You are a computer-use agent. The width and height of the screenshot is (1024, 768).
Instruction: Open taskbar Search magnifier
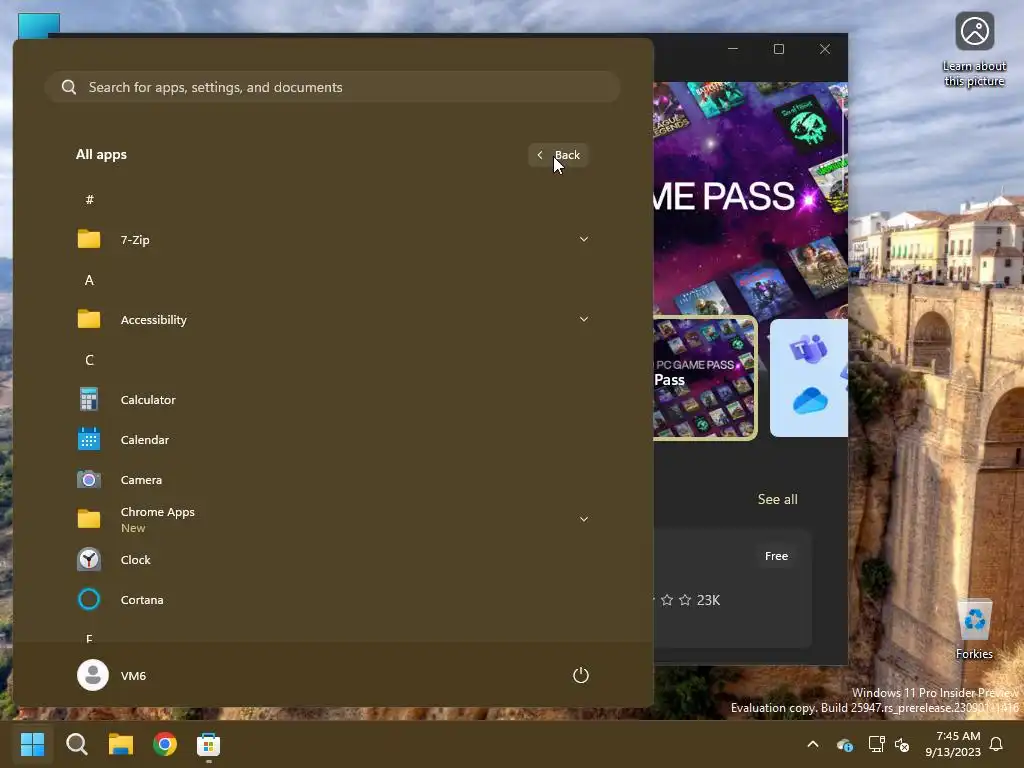point(76,744)
